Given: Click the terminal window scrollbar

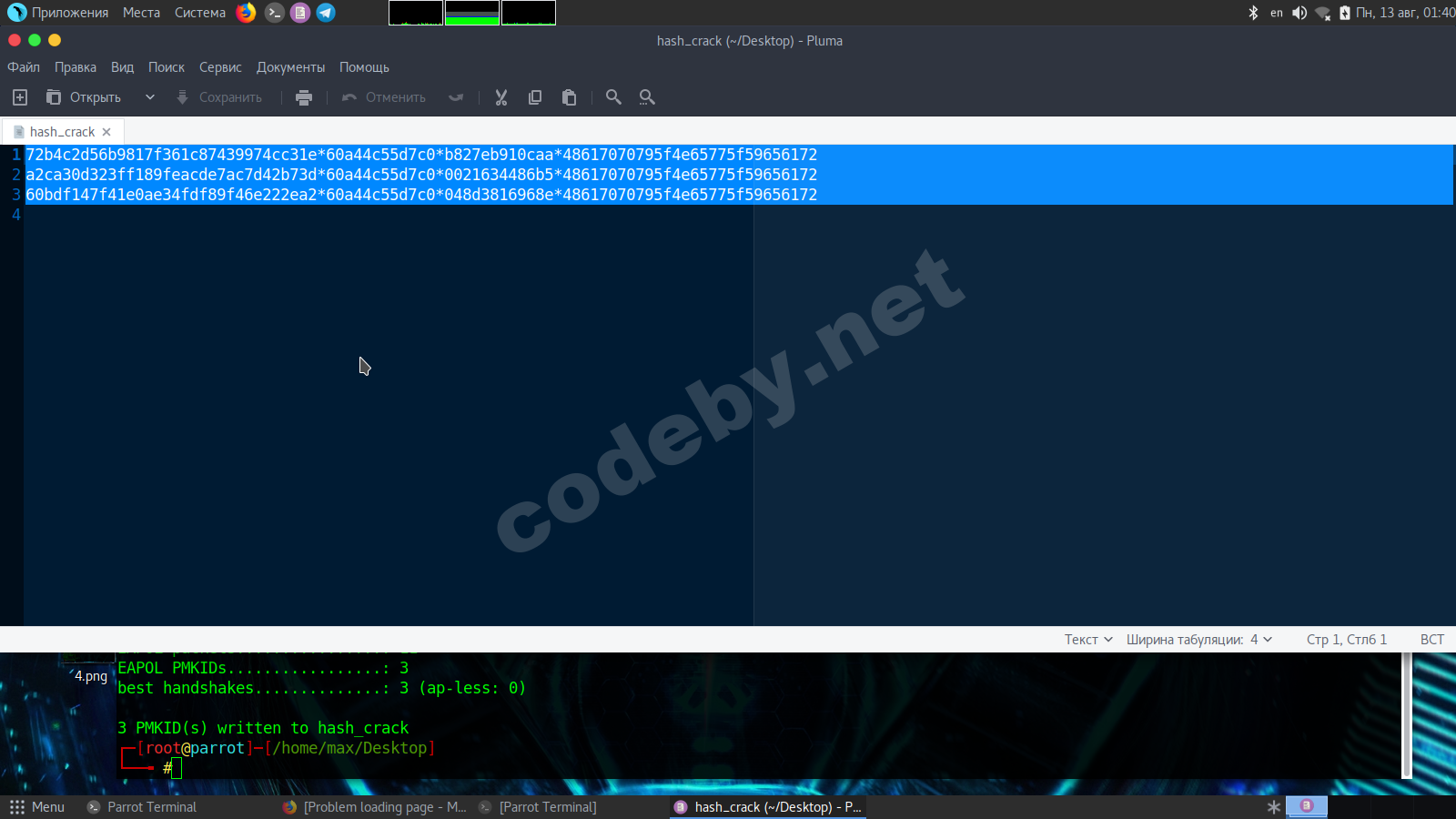Looking at the screenshot, I should (1407, 715).
